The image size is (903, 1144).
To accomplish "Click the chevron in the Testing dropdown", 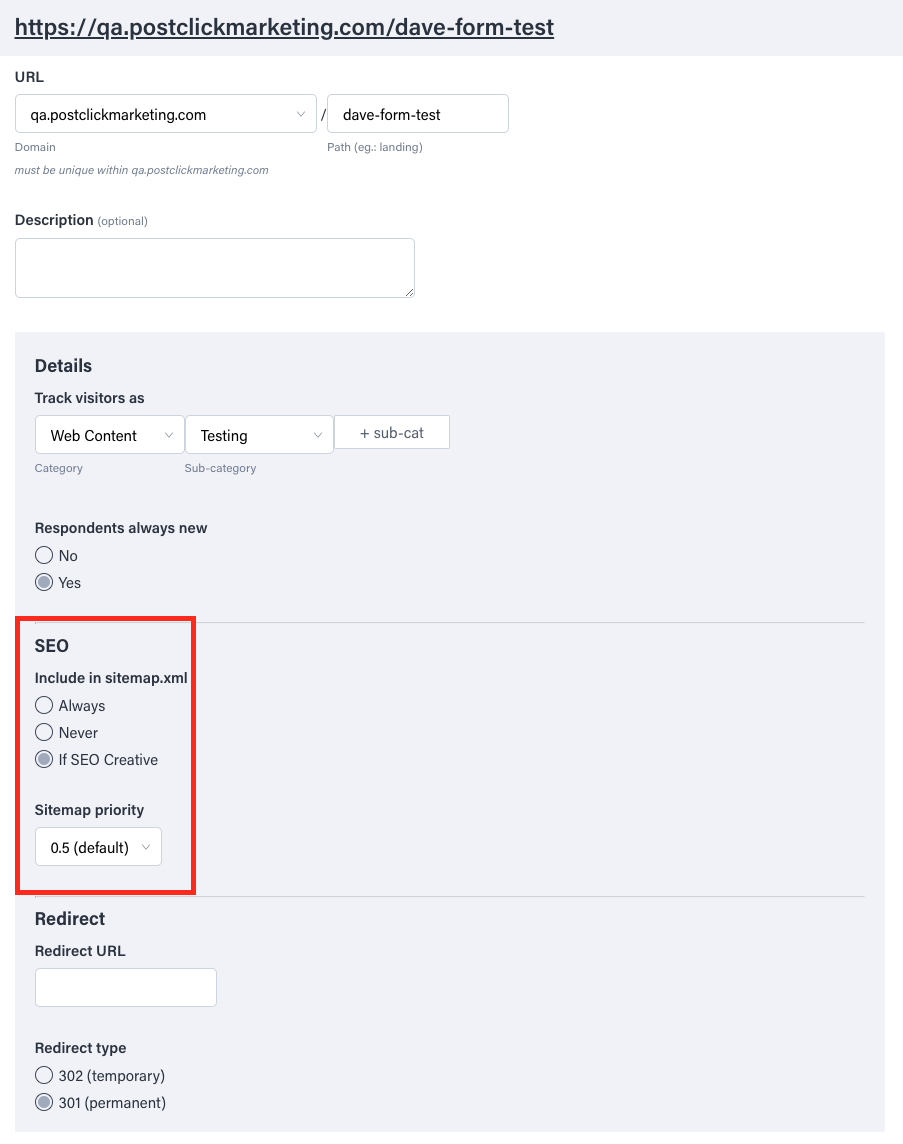I will 318,436.
